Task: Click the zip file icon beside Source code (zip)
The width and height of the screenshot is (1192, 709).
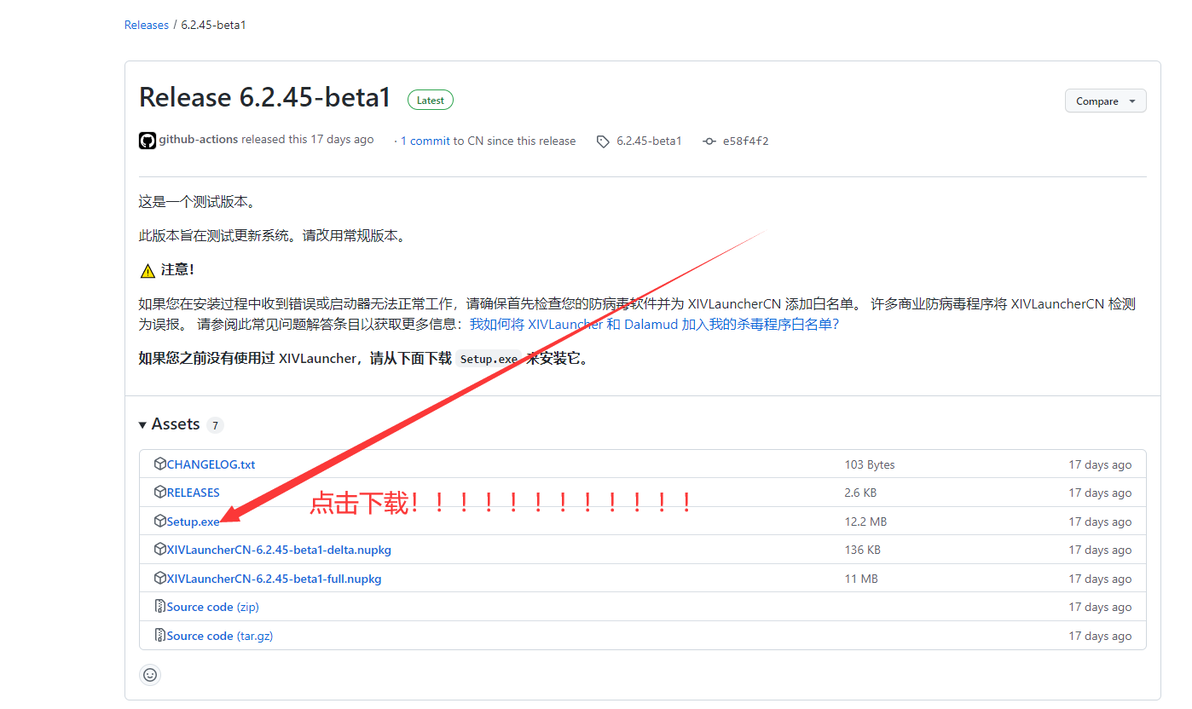Action: (x=160, y=606)
